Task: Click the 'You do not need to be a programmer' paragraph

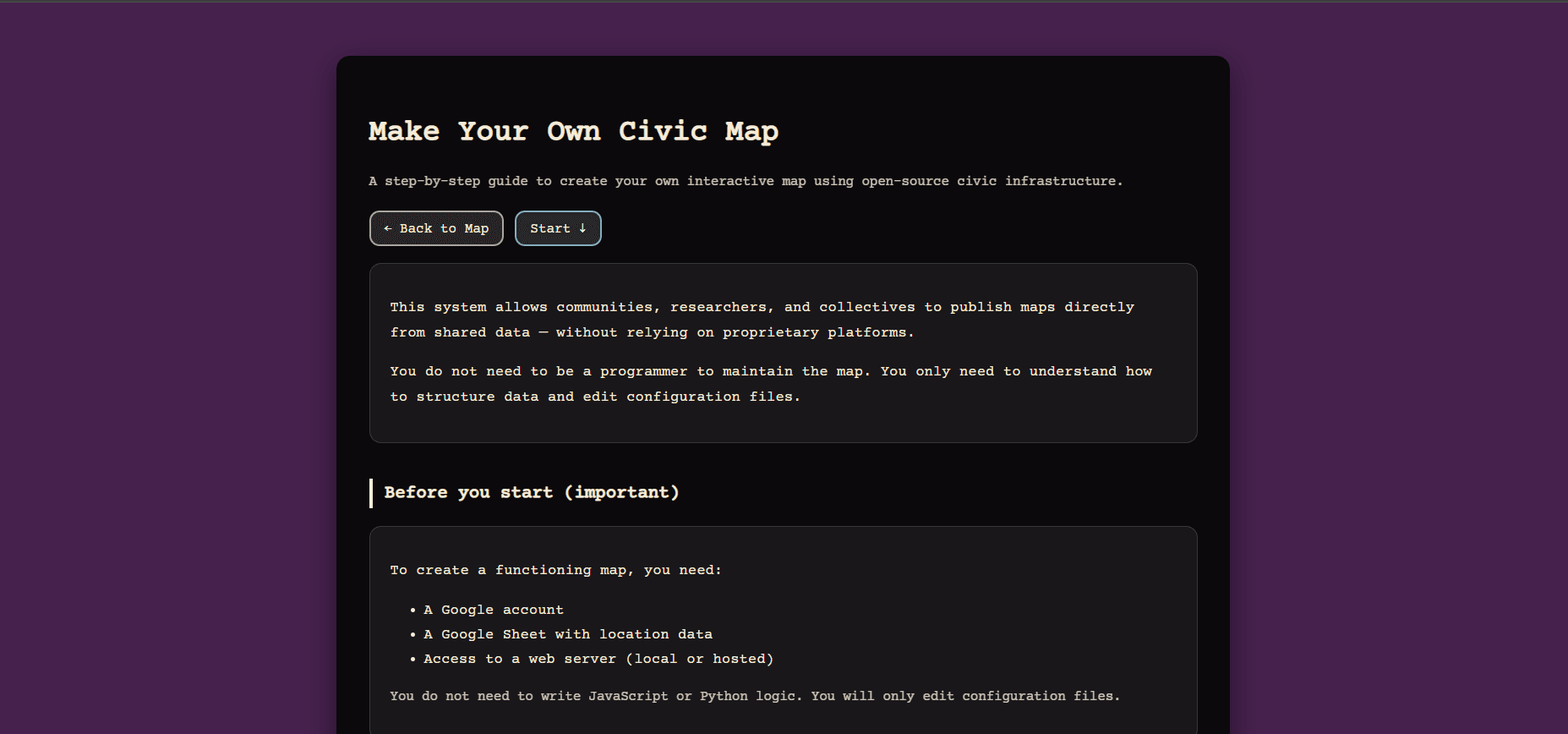Action: (770, 383)
